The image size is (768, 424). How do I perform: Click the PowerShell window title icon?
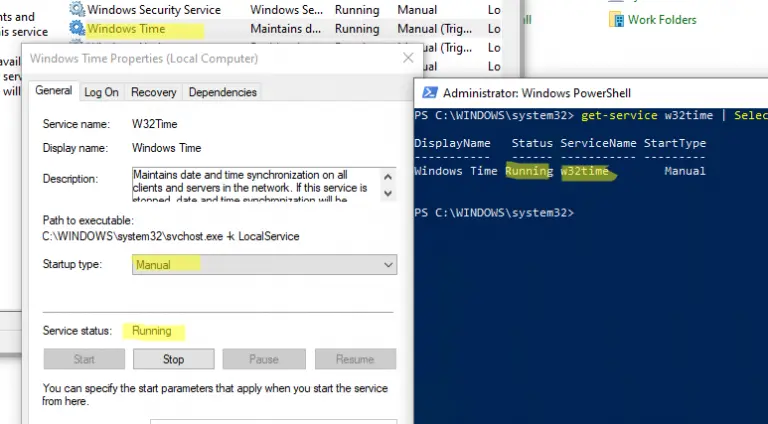430,93
